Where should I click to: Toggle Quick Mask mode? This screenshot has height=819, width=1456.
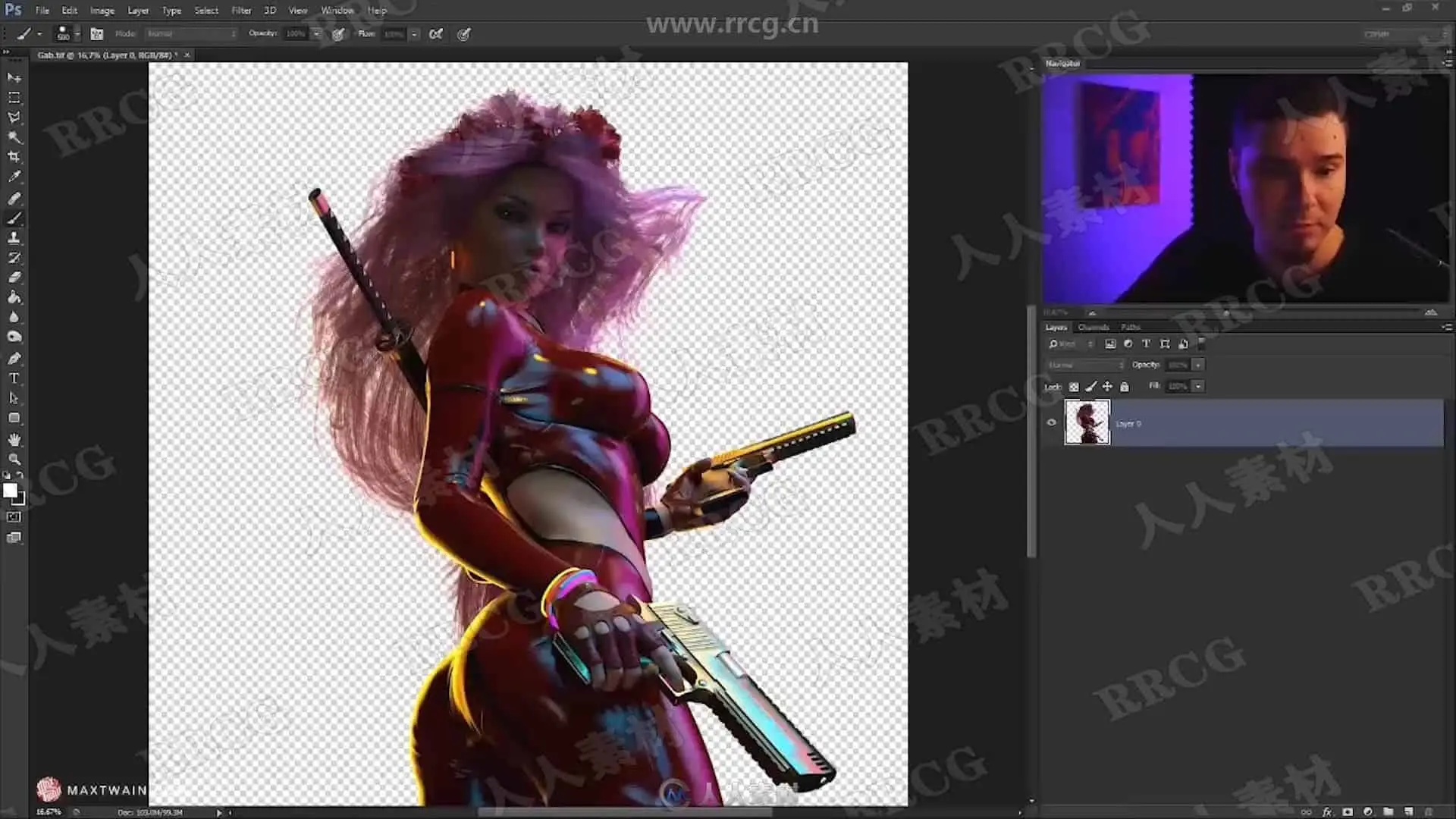[14, 517]
